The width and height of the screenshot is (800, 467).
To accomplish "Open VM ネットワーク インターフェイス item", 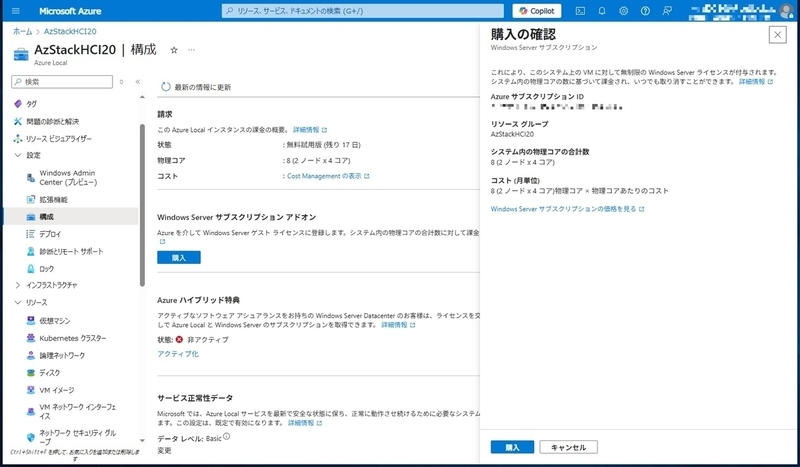I will 77,411.
